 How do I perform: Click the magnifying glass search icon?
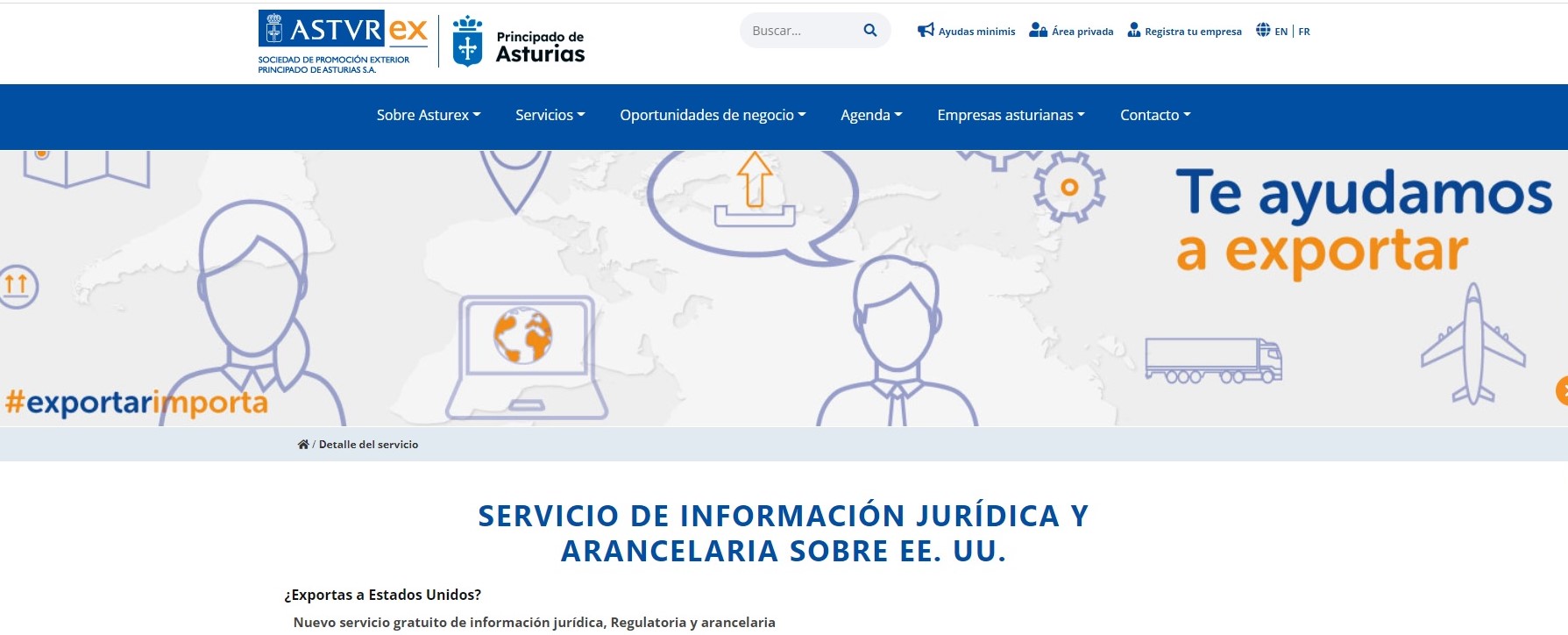tap(869, 31)
